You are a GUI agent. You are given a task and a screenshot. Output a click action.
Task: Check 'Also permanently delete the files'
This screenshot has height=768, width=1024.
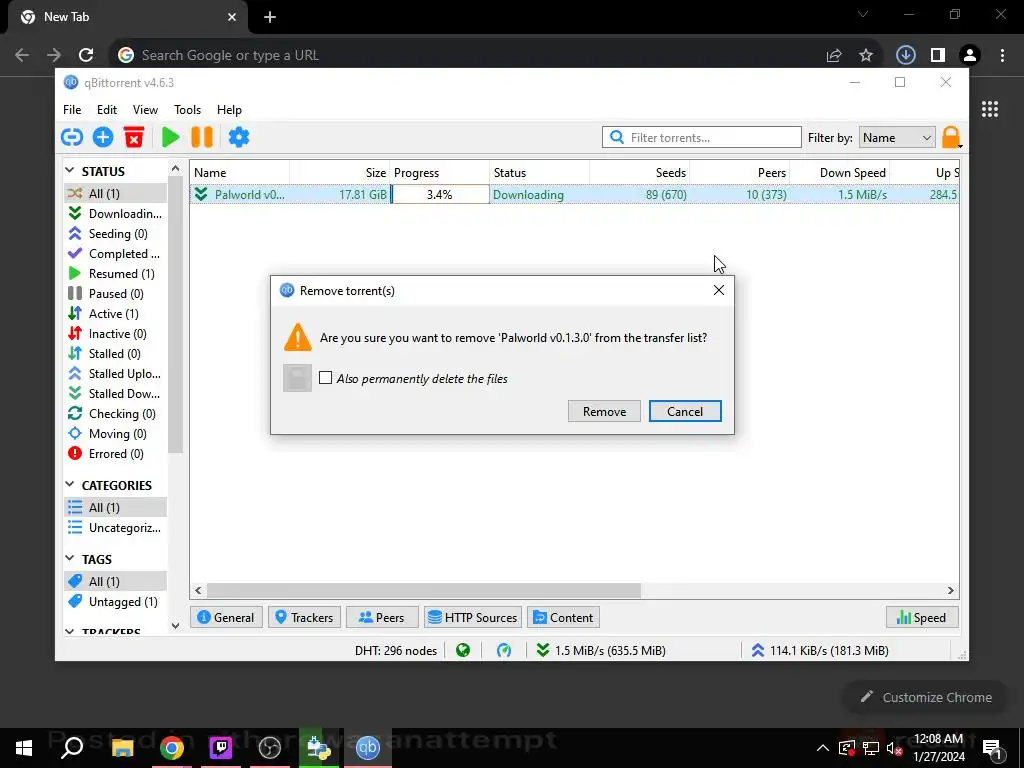pyautogui.click(x=325, y=378)
